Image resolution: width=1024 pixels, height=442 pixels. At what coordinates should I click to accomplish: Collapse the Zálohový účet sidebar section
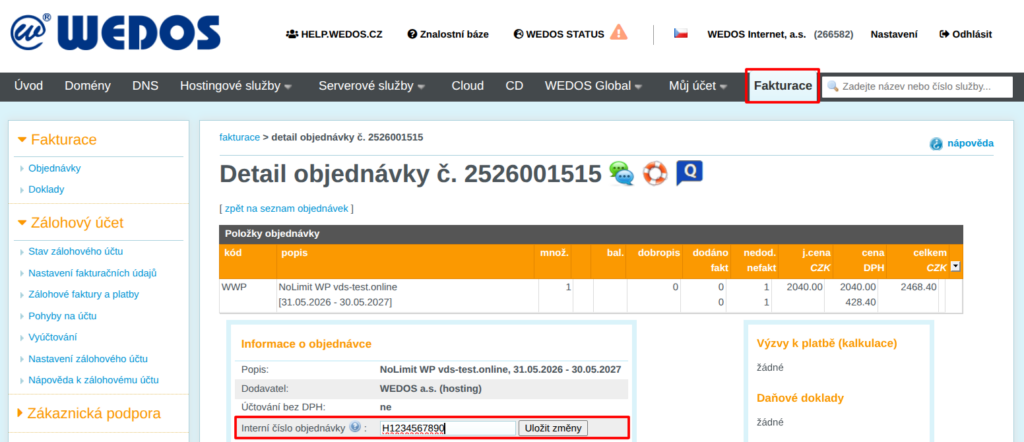(71, 223)
